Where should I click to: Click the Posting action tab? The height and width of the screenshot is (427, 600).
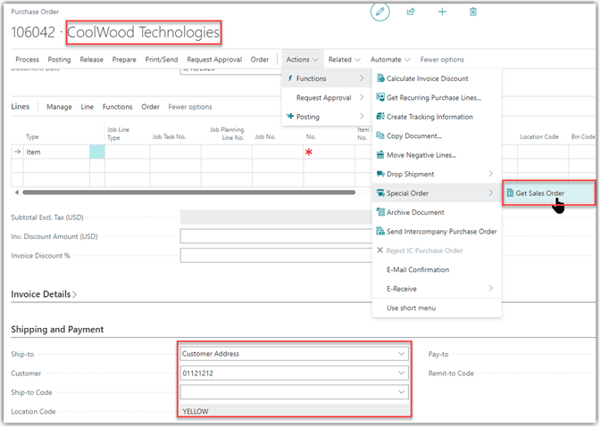click(x=59, y=59)
